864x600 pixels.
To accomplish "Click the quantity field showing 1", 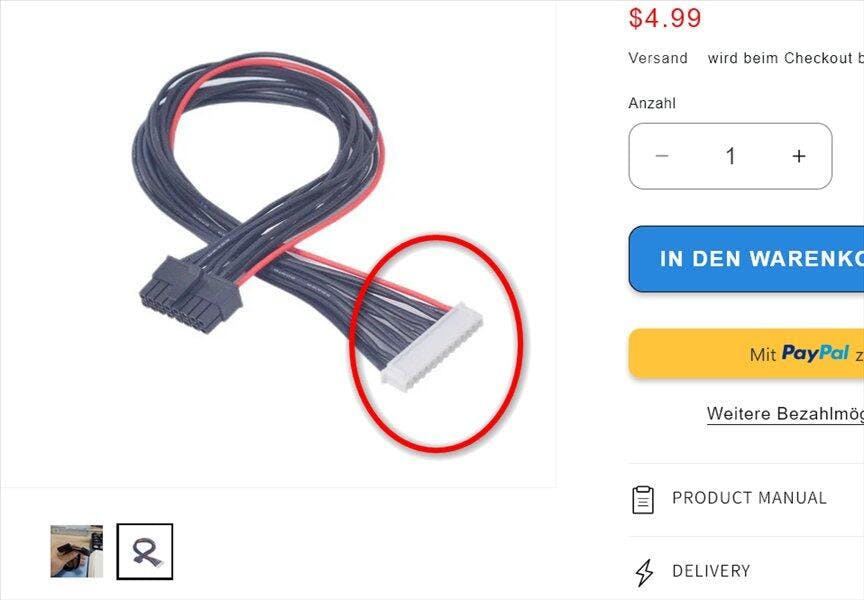I will point(731,156).
